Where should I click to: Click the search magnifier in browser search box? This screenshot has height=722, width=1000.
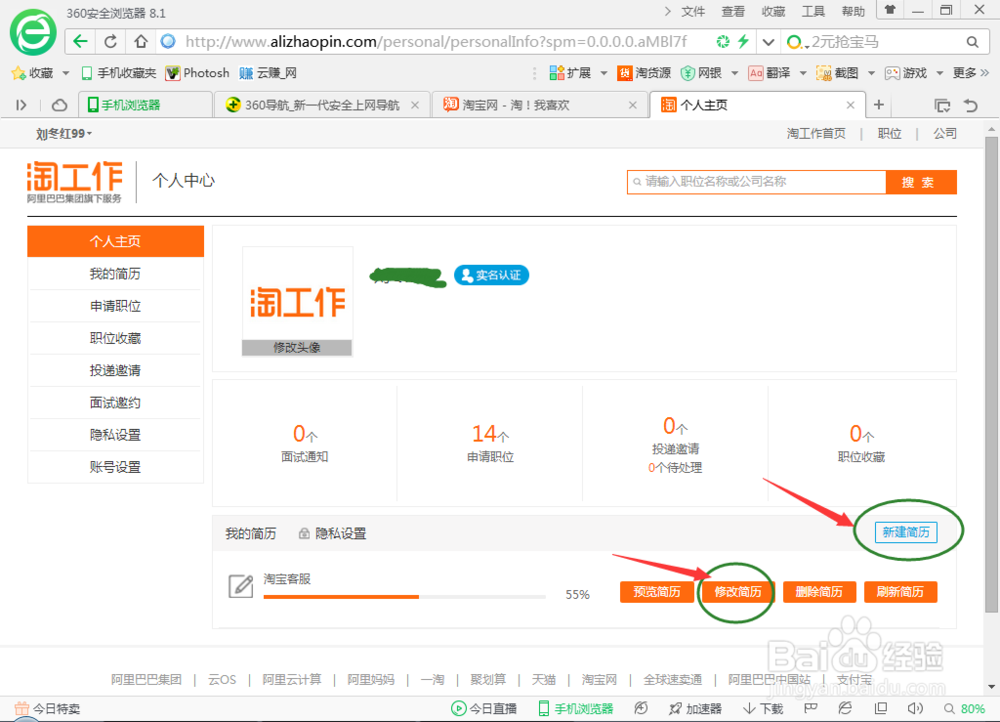(972, 42)
